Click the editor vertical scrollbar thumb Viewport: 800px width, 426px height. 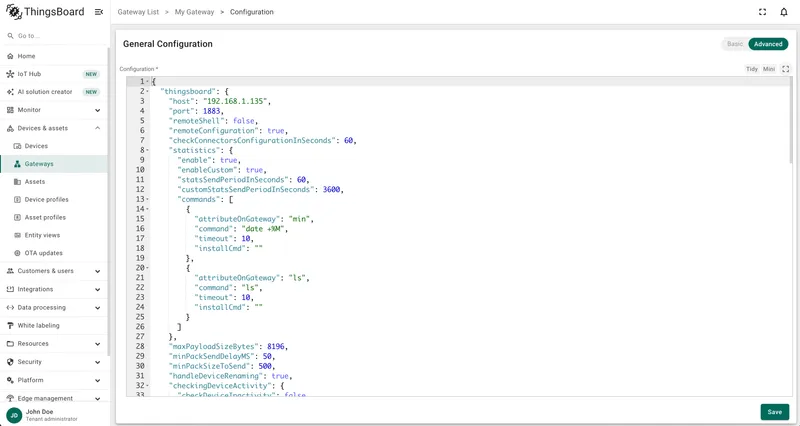(791, 120)
